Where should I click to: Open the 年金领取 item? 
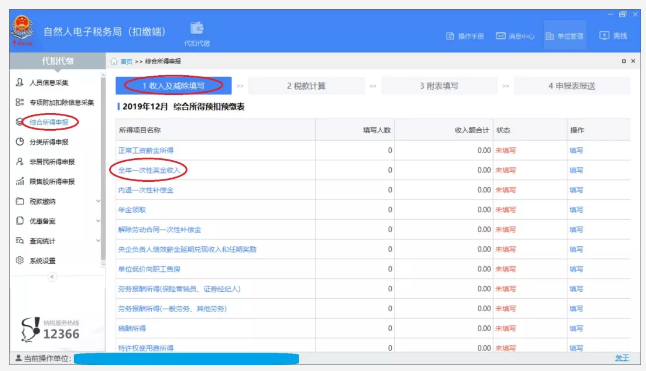click(132, 210)
